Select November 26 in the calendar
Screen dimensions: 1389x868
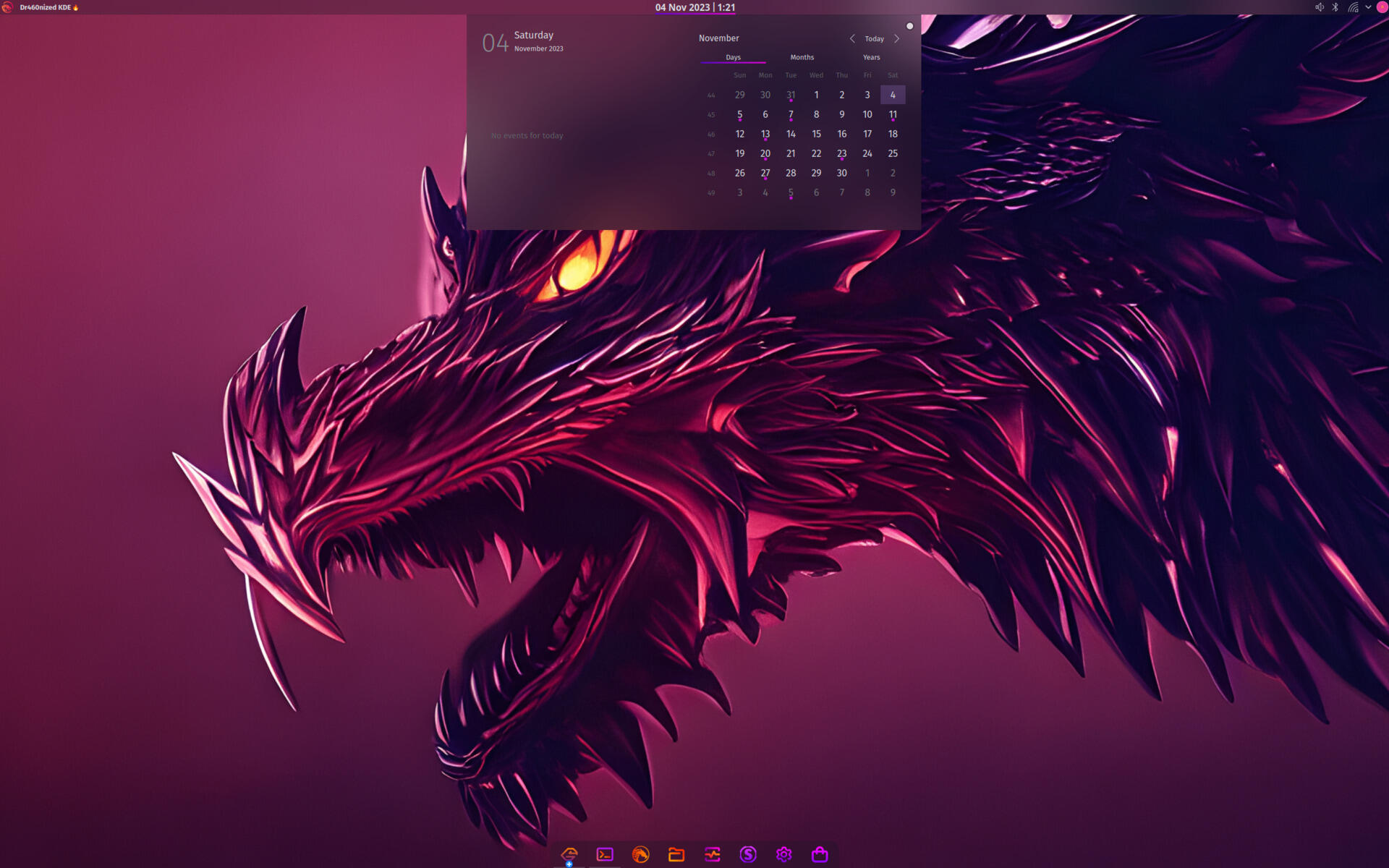coord(739,173)
